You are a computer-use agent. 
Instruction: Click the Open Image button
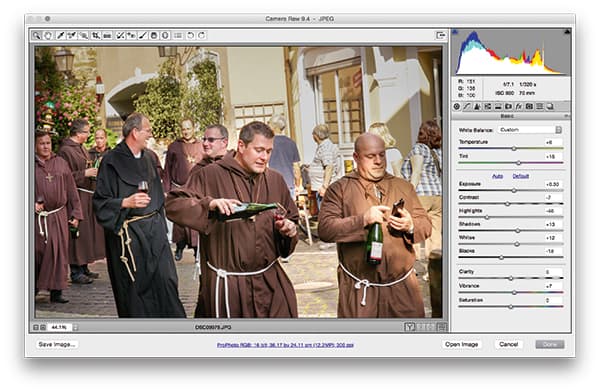click(x=461, y=345)
